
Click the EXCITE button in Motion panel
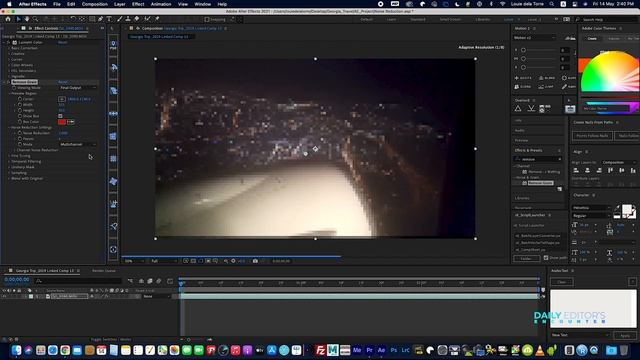[523, 78]
